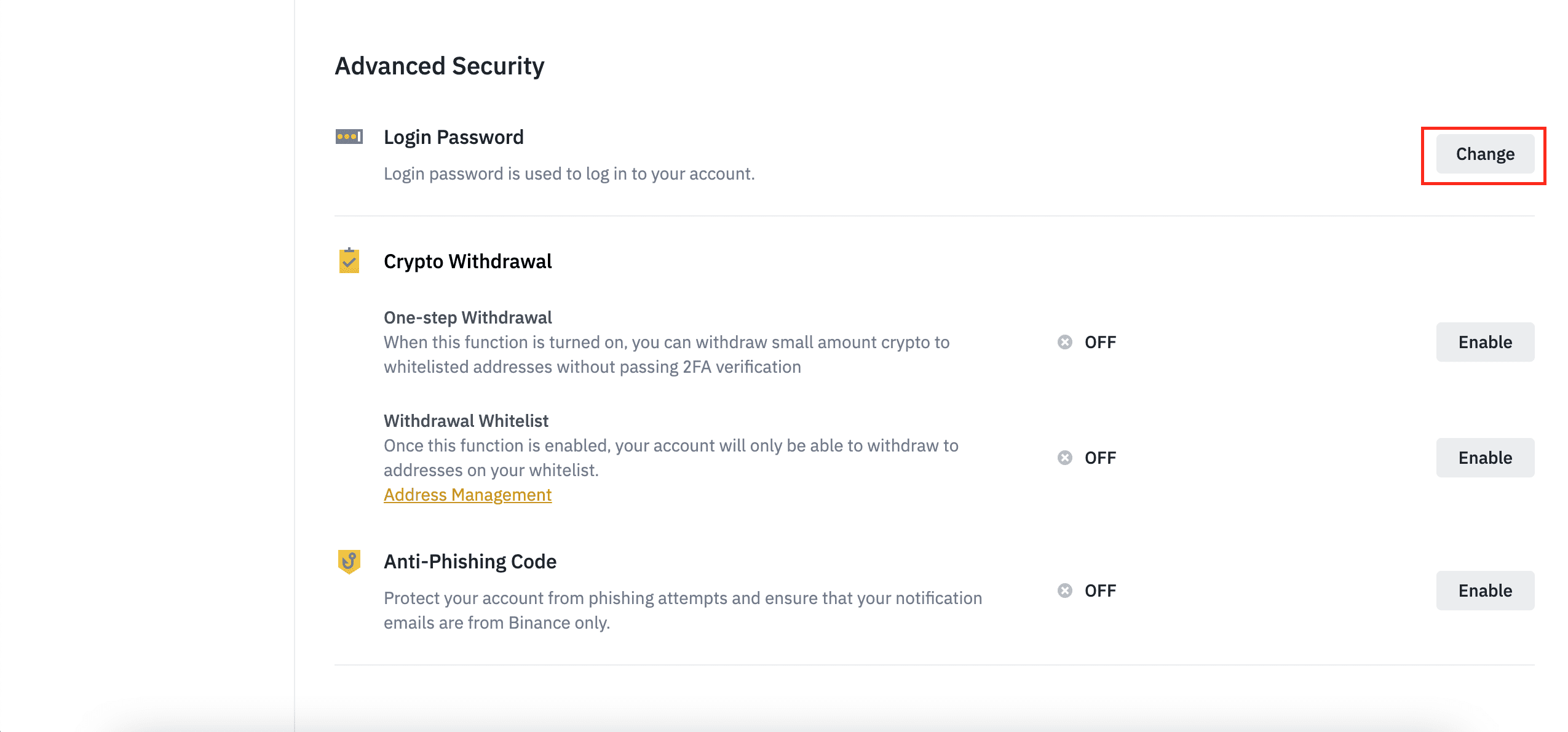Viewport: 1568px width, 732px height.
Task: Select the Login Password title
Action: point(453,137)
